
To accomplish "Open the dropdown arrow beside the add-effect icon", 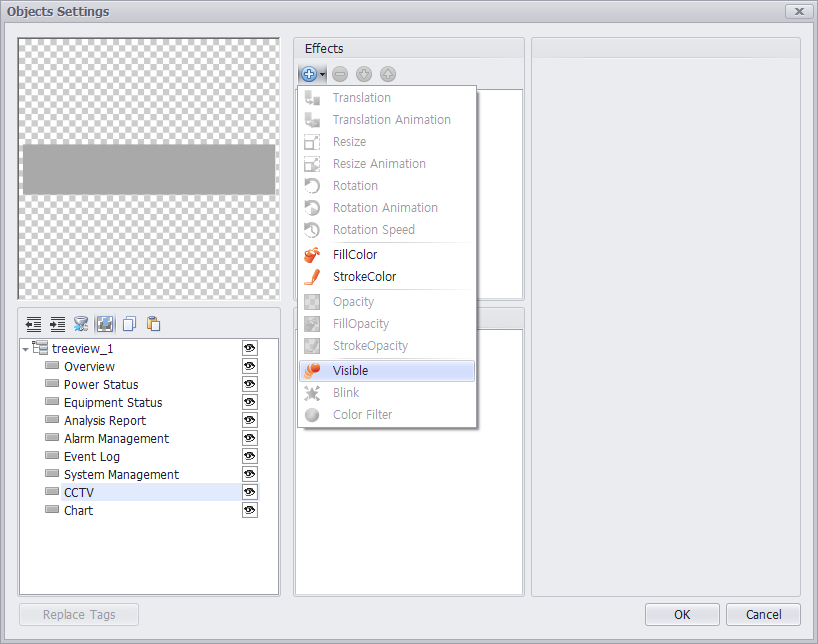I will coord(322,74).
